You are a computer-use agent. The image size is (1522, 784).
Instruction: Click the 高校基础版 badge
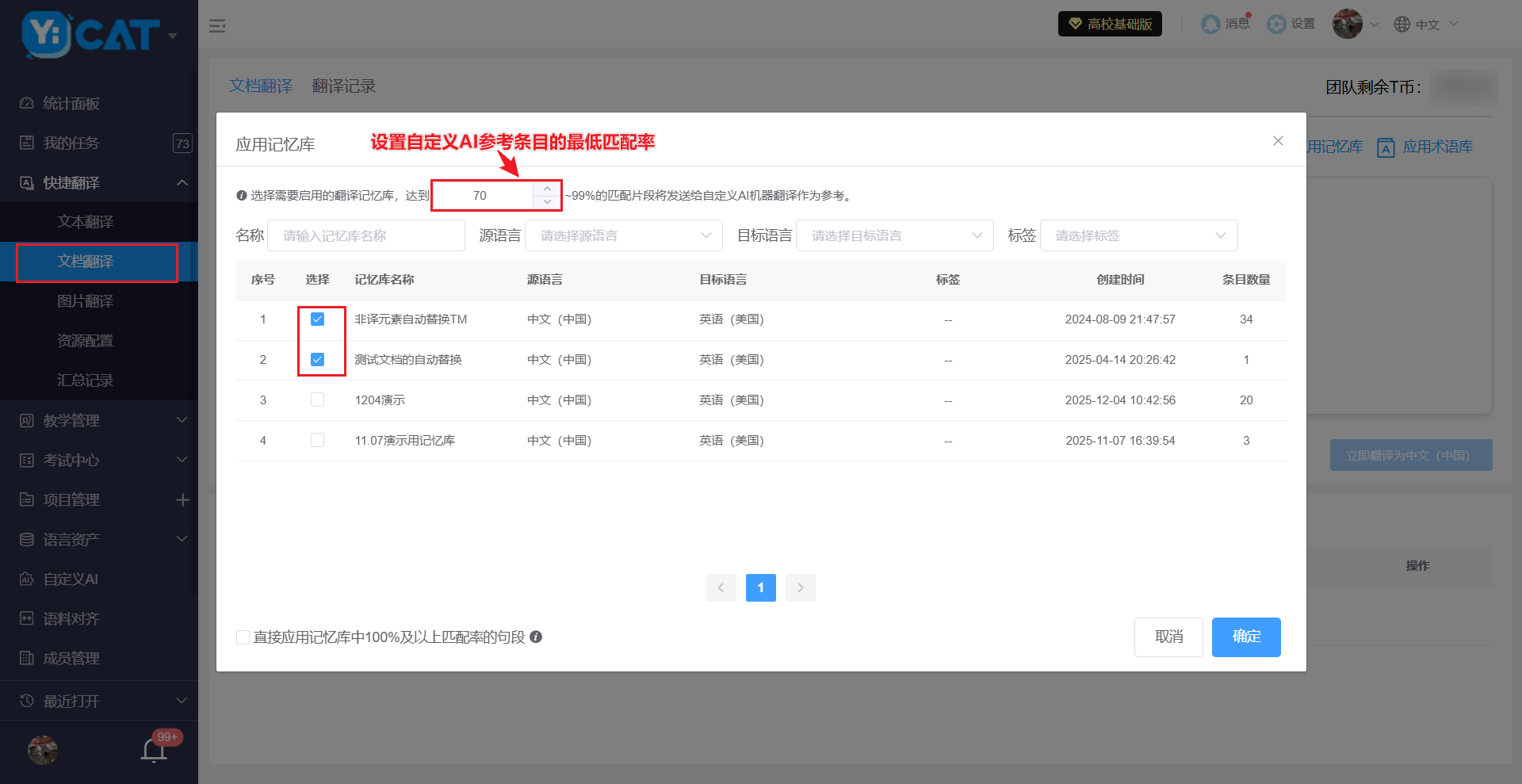click(x=1110, y=24)
